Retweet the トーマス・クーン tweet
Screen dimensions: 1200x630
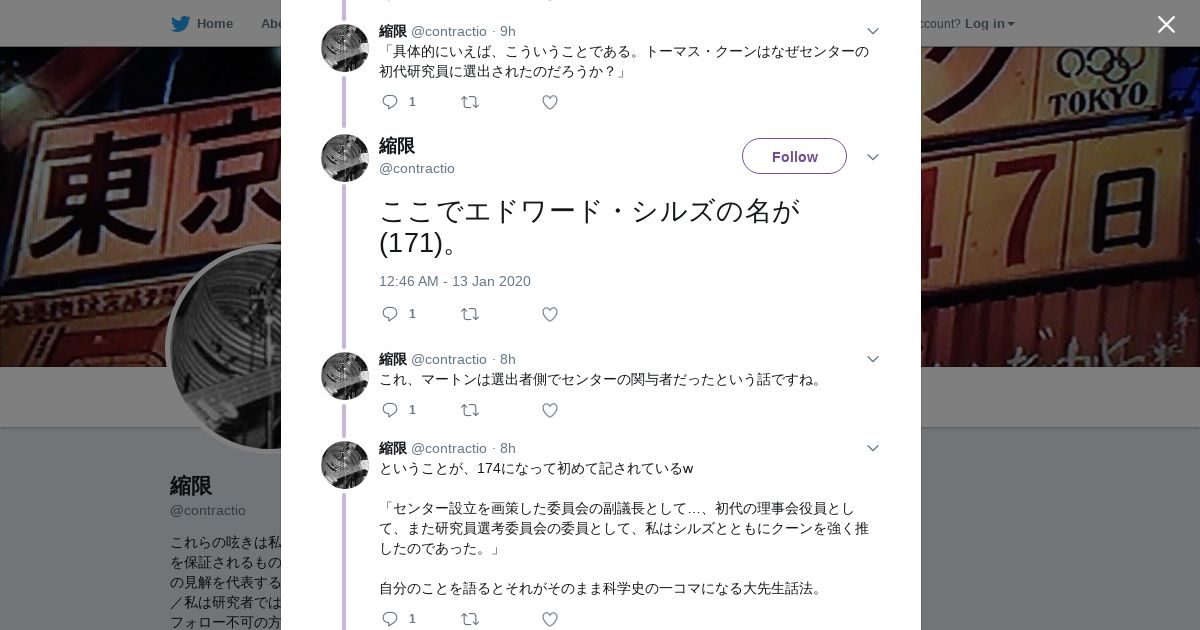pyautogui.click(x=469, y=102)
